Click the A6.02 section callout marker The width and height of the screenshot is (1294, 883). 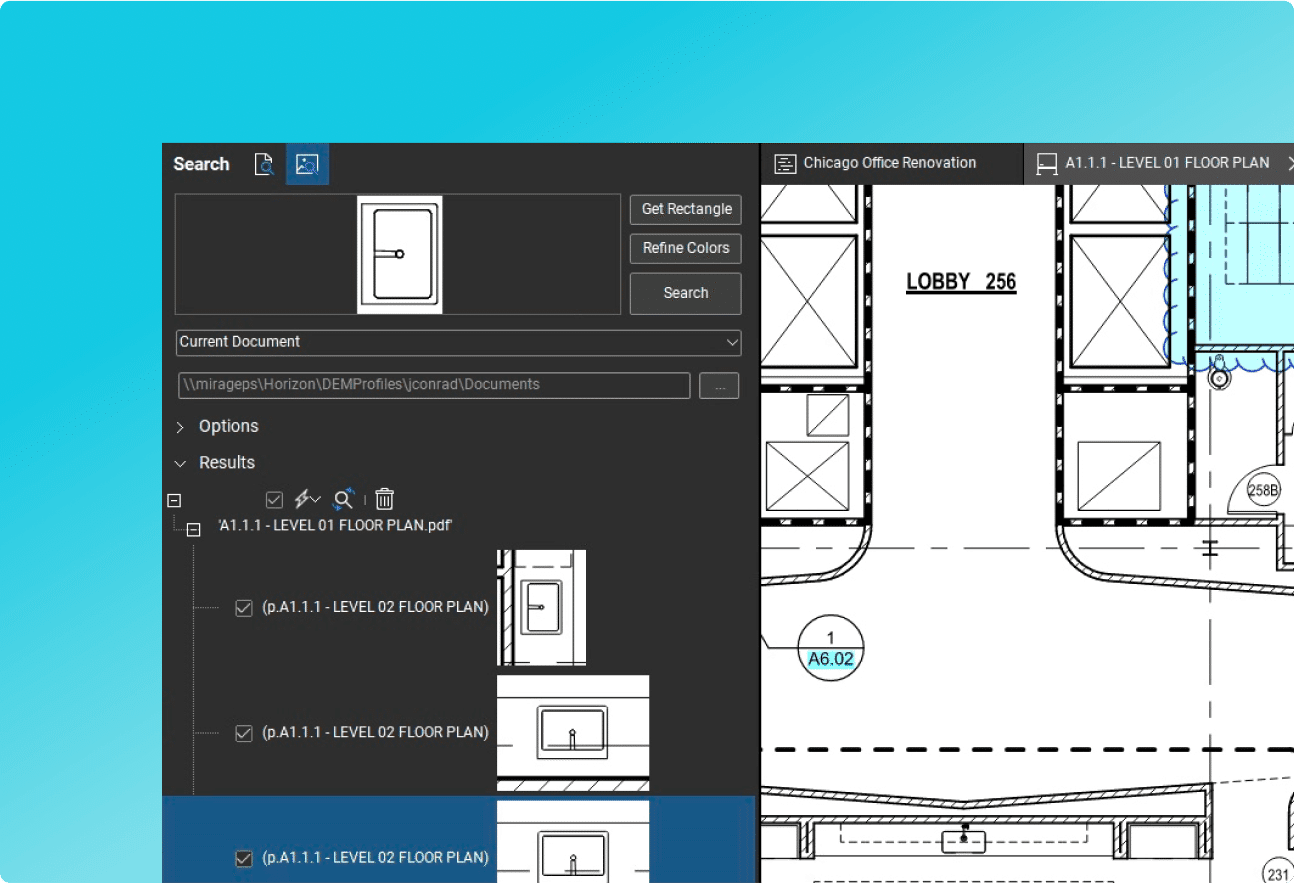coord(830,648)
